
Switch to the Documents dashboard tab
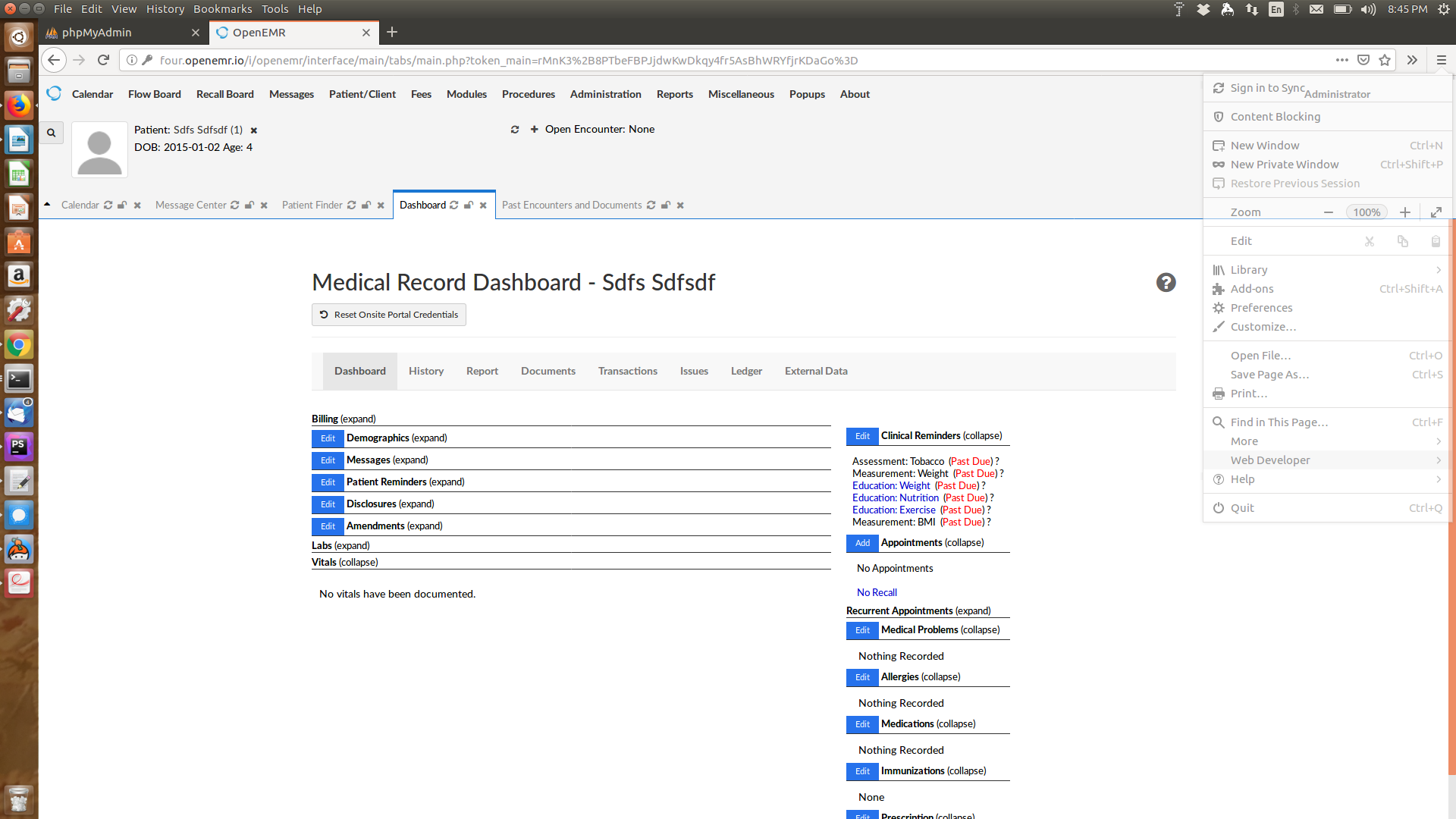[x=548, y=371]
